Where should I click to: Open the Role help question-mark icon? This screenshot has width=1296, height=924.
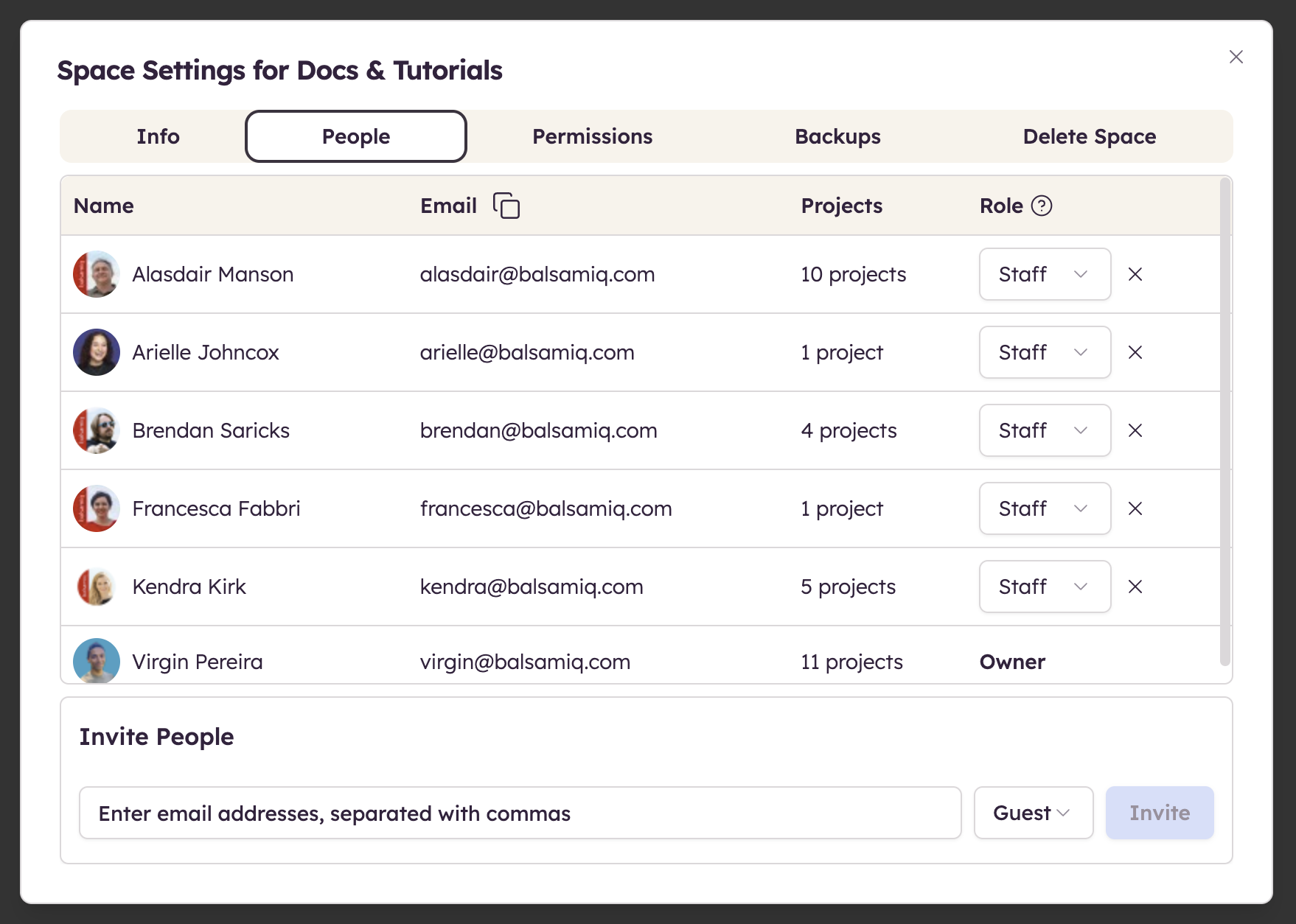click(x=1041, y=206)
